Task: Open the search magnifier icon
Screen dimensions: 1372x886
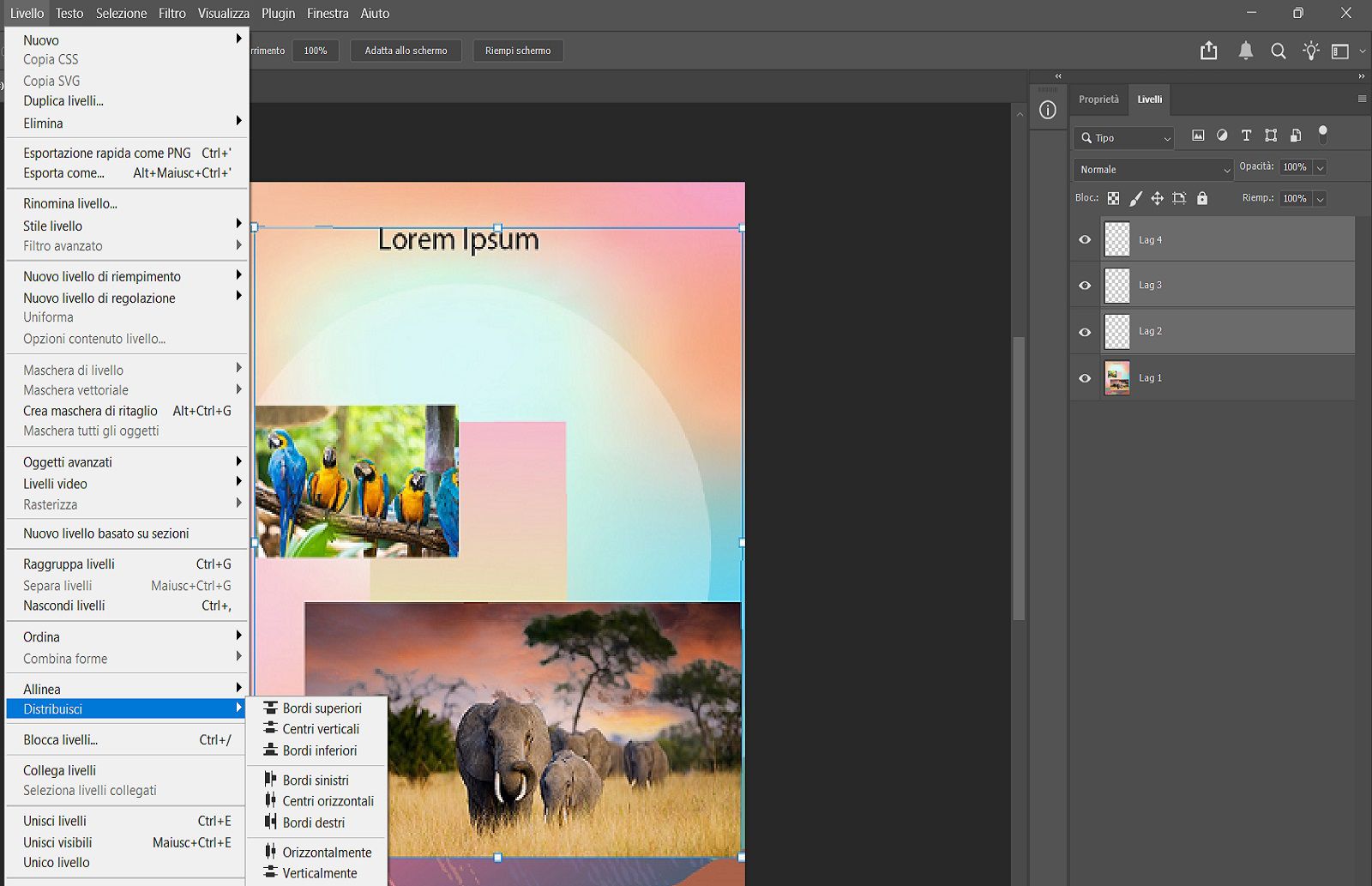Action: click(1278, 51)
